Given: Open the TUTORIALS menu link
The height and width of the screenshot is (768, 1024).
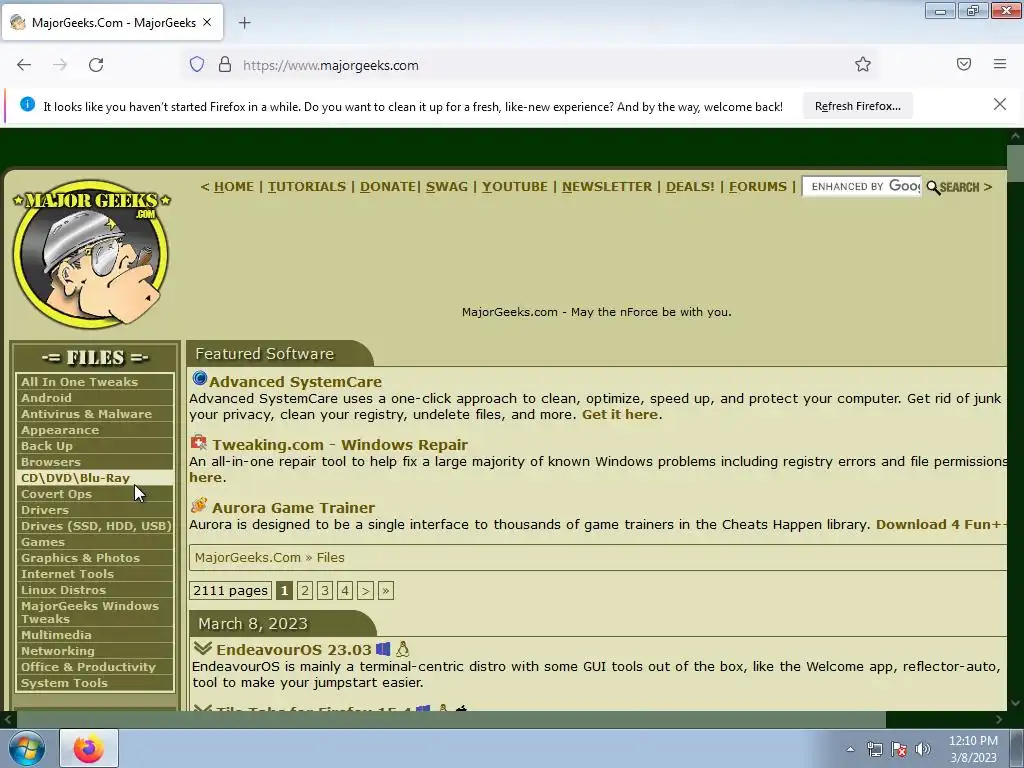Looking at the screenshot, I should [x=307, y=187].
